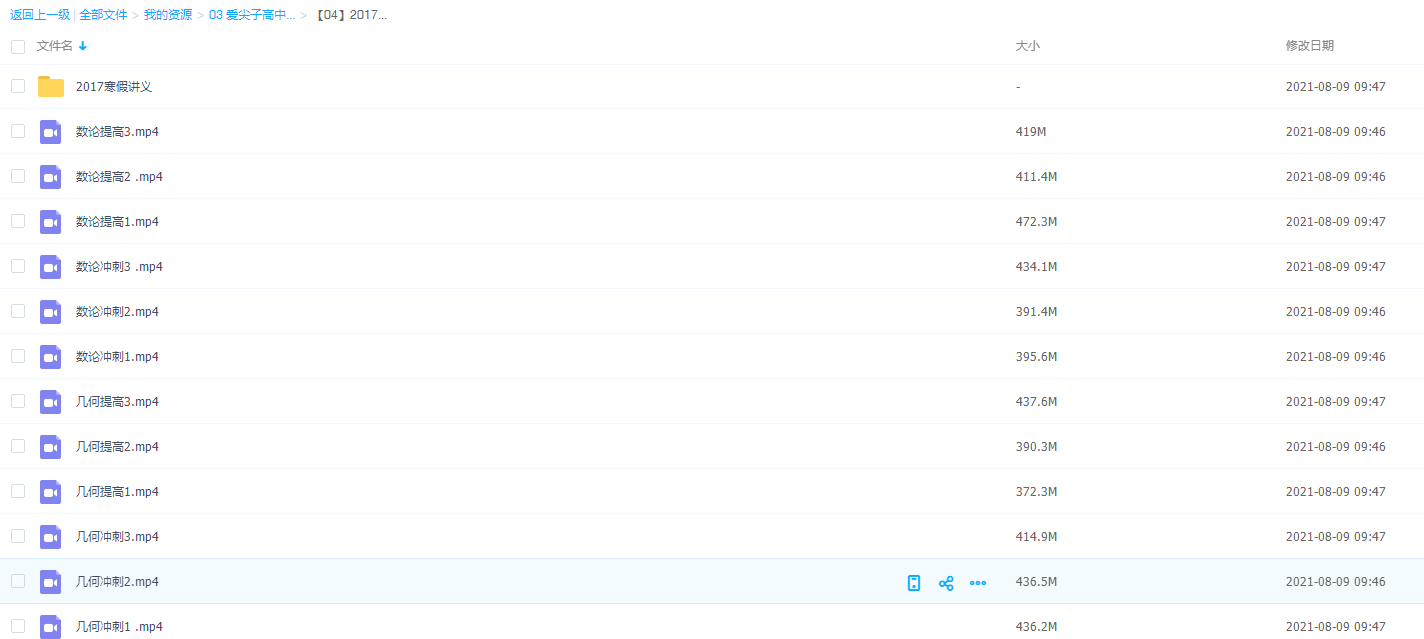Click the 返回上一级 link
Image resolution: width=1424 pixels, height=639 pixels.
tap(40, 15)
